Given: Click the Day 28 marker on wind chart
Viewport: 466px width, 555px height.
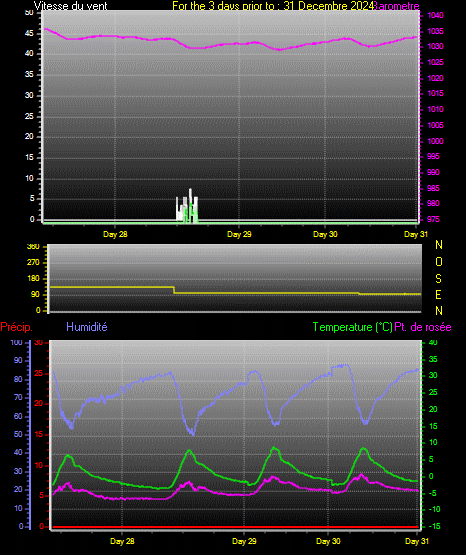Looking at the screenshot, I should click(x=115, y=234).
